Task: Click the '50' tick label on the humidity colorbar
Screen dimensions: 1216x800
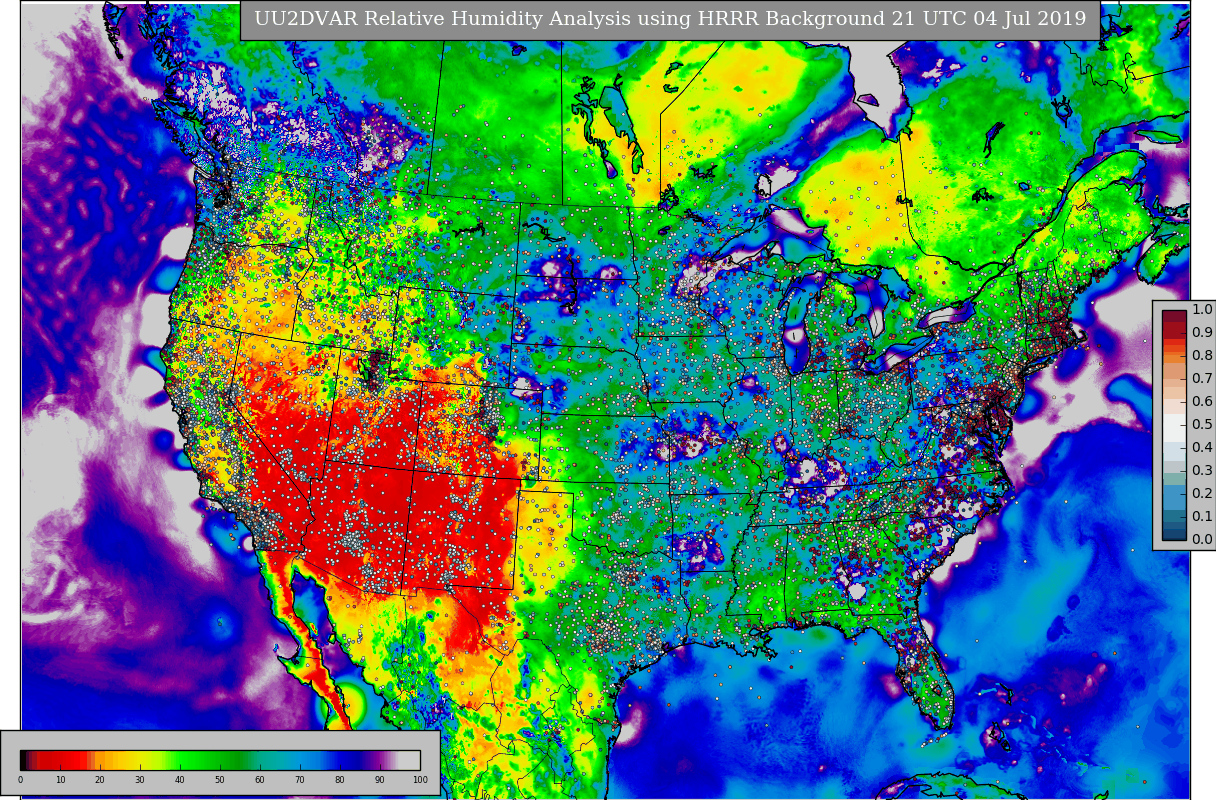Action: coord(220,780)
